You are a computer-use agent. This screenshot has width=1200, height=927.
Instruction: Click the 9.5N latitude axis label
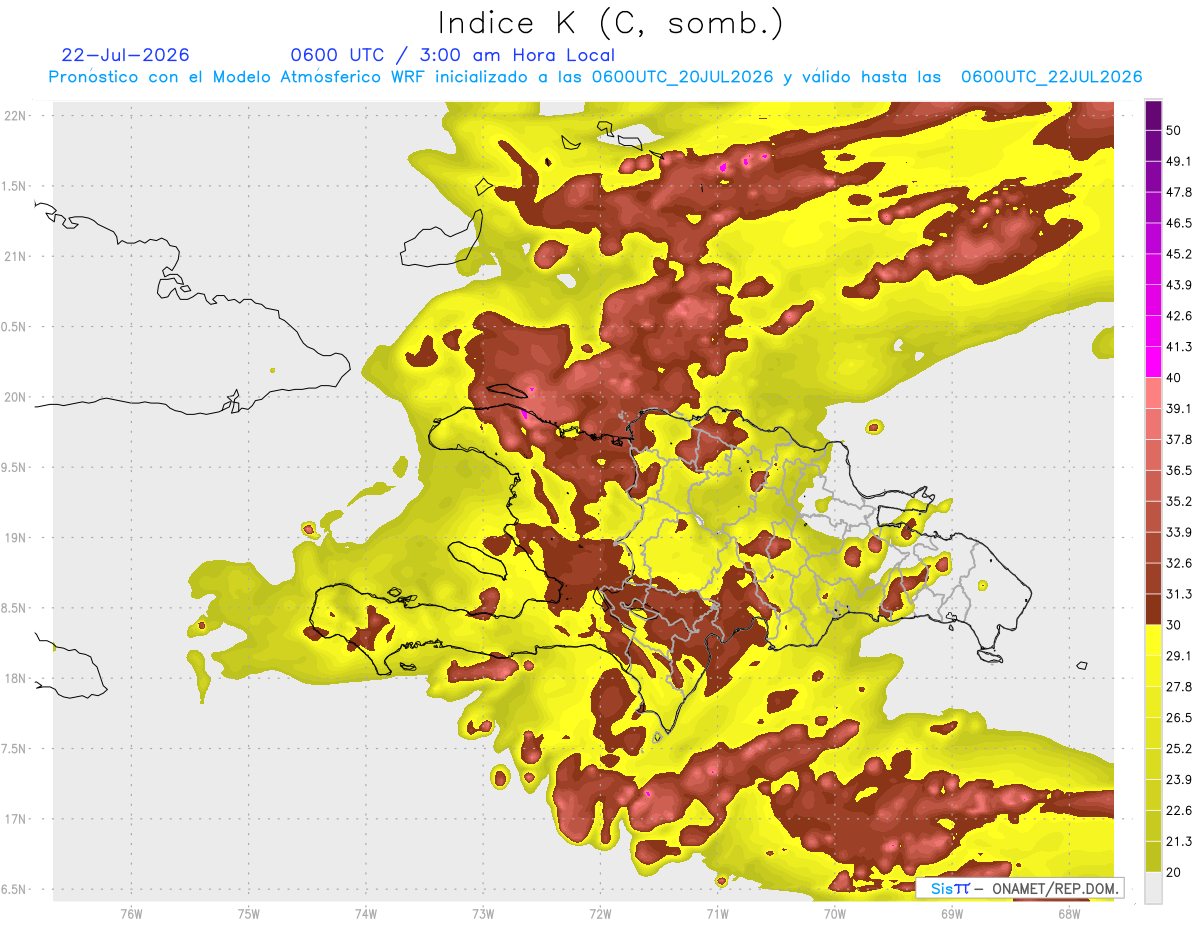tap(14, 467)
